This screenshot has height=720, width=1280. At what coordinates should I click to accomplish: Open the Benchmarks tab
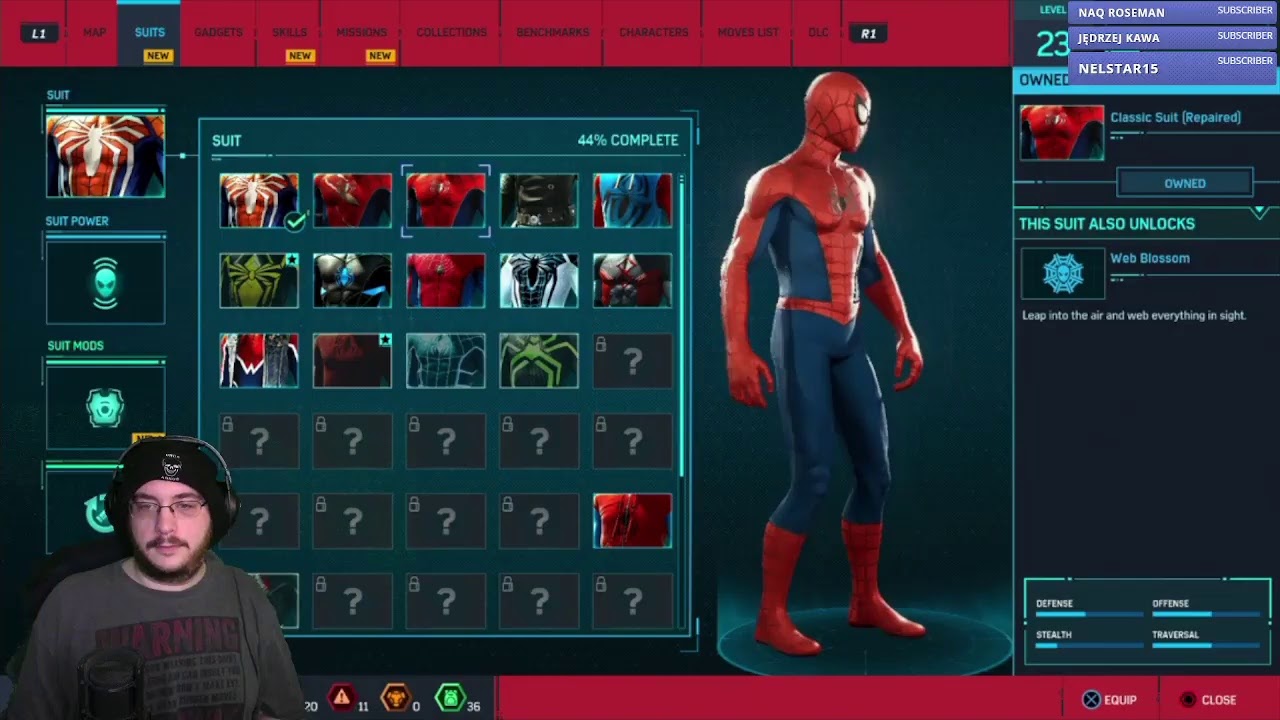(552, 33)
